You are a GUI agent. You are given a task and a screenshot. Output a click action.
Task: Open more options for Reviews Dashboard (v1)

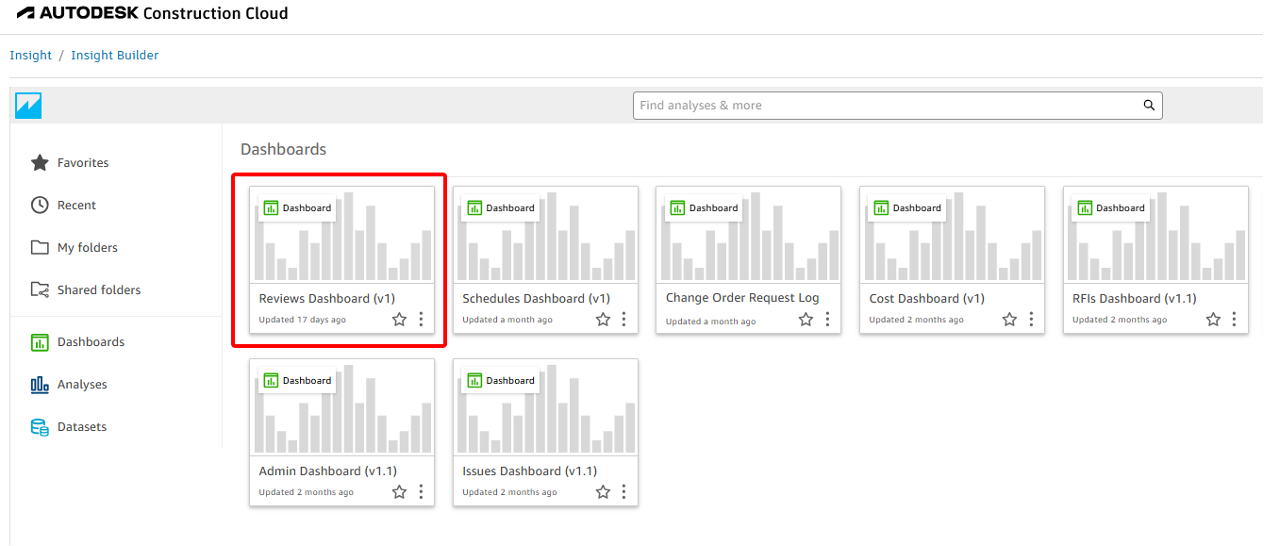pyautogui.click(x=421, y=319)
